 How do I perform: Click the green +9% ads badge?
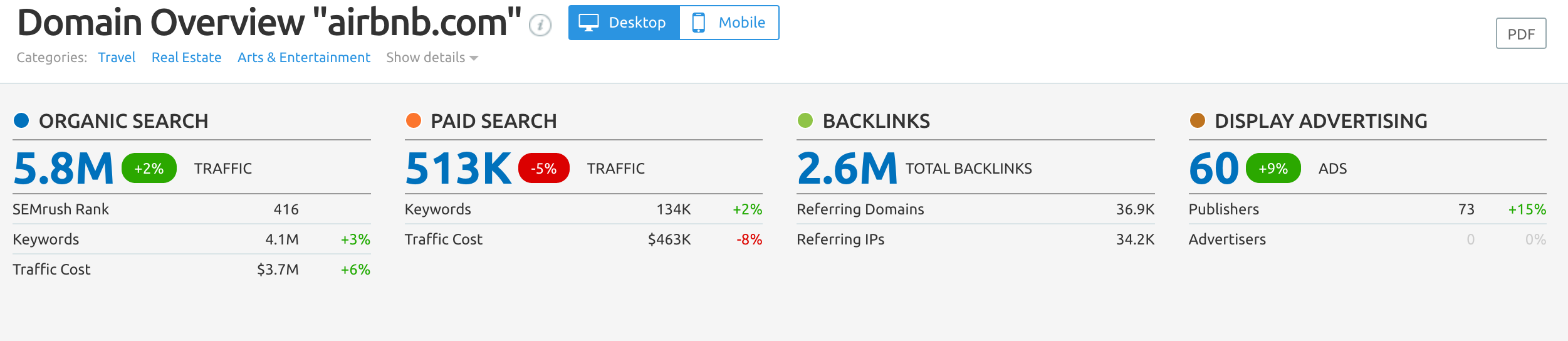tap(1273, 168)
